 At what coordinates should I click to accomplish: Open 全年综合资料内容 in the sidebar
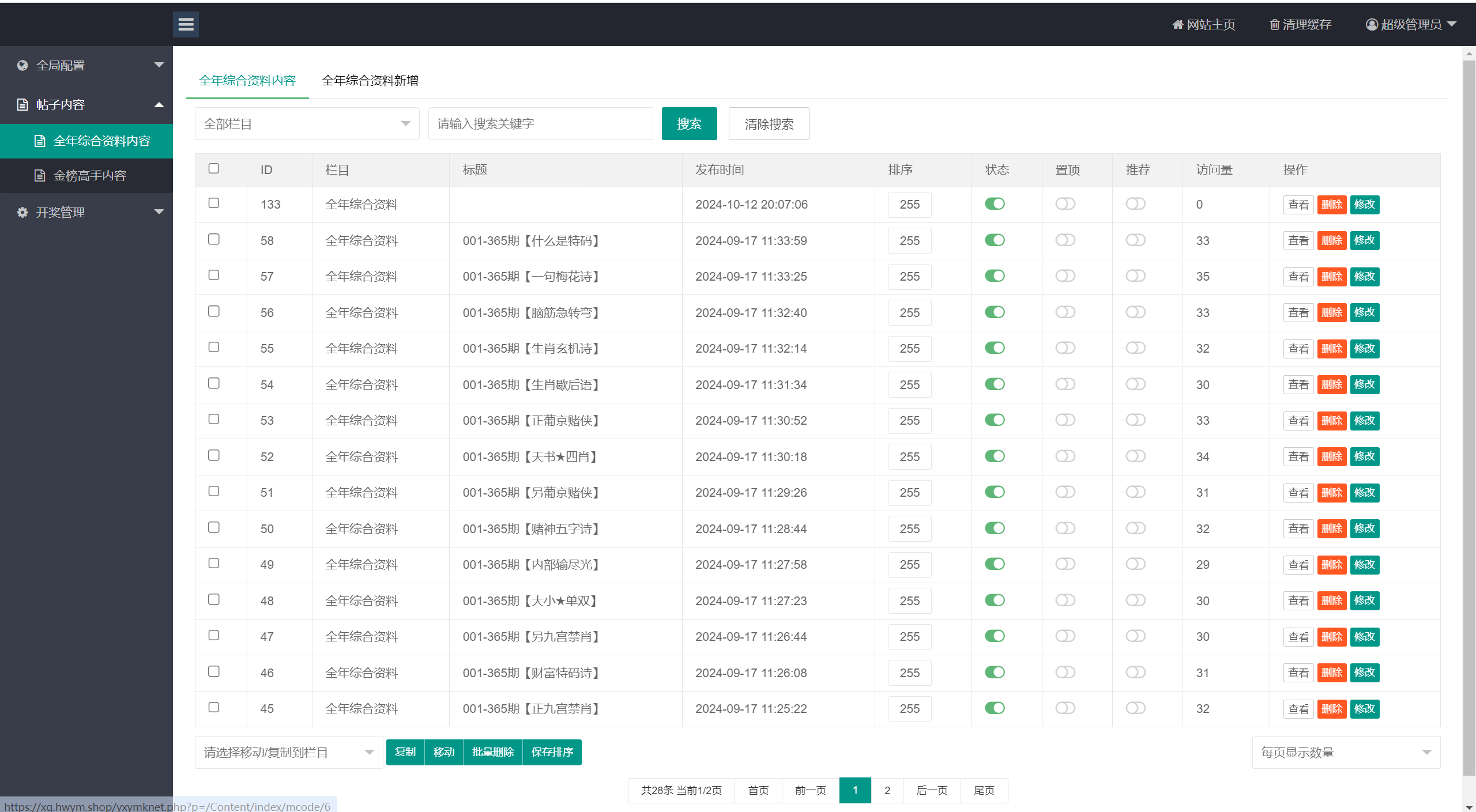click(101, 141)
